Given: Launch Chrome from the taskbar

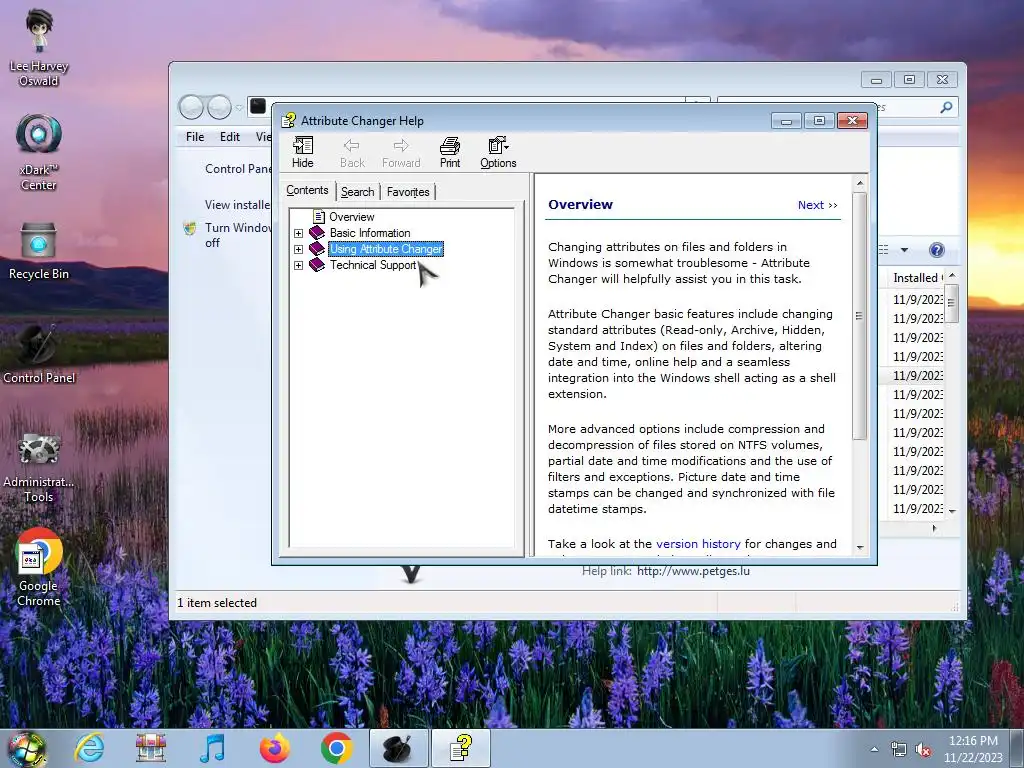Looking at the screenshot, I should pyautogui.click(x=336, y=748).
